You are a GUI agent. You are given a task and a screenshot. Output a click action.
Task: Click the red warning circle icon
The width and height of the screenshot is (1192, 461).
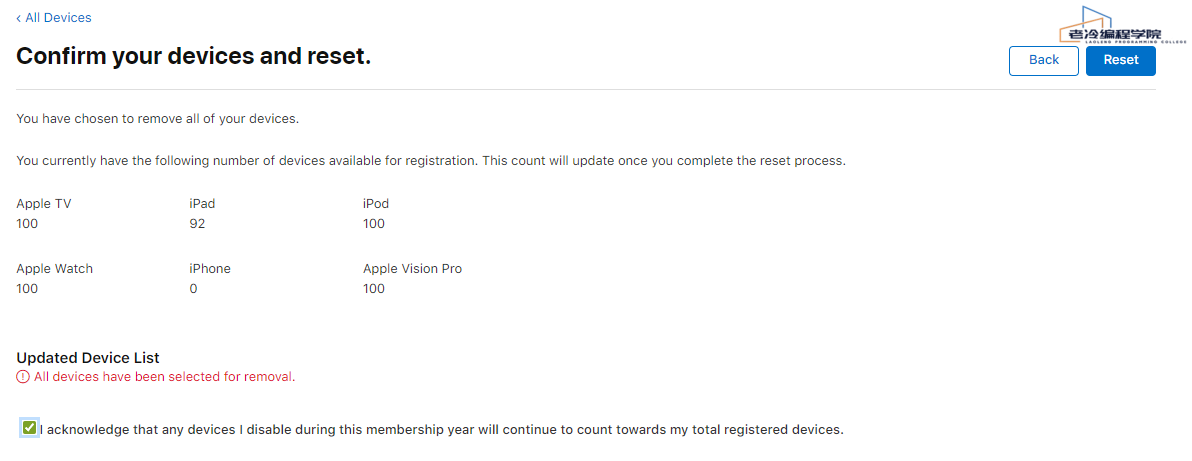[23, 377]
